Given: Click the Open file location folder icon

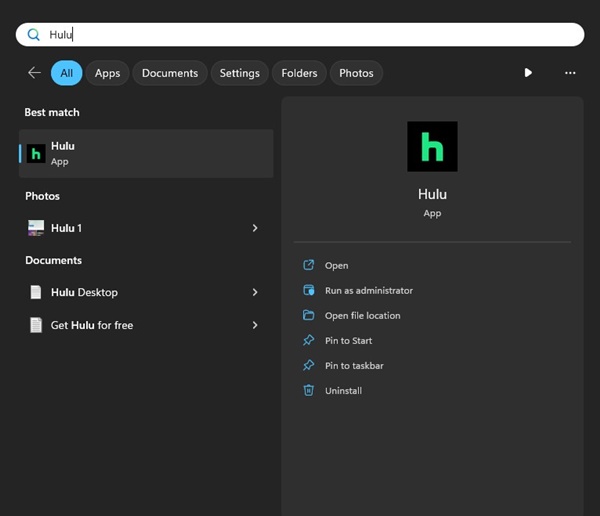Looking at the screenshot, I should click(x=308, y=315).
